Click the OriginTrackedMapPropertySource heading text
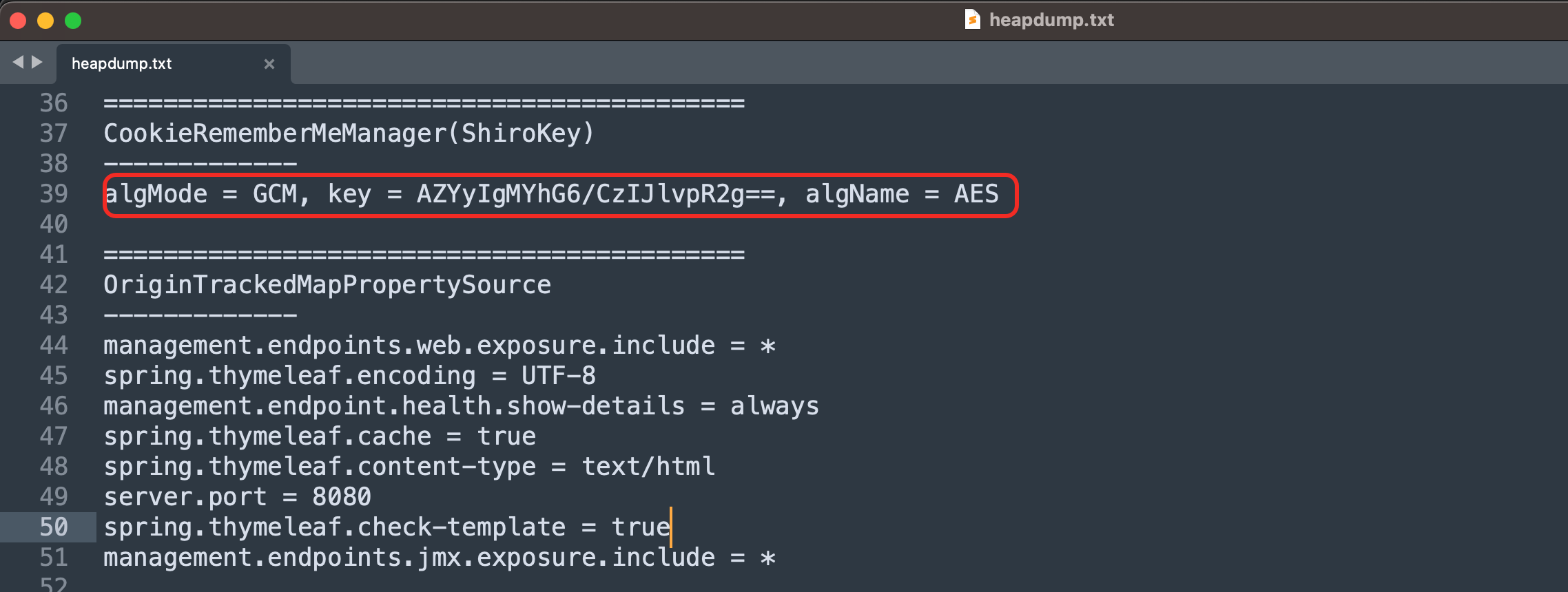Image resolution: width=1568 pixels, height=592 pixels. coord(327,285)
